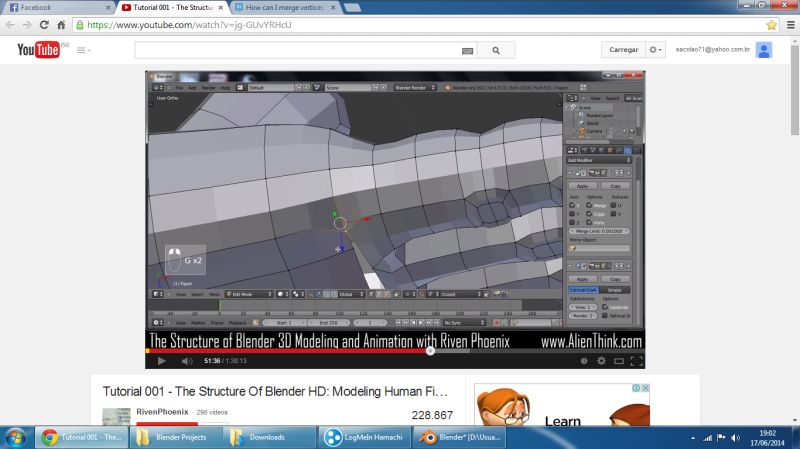
Task: Expand the YouTube guide menu
Action: pyautogui.click(x=83, y=50)
